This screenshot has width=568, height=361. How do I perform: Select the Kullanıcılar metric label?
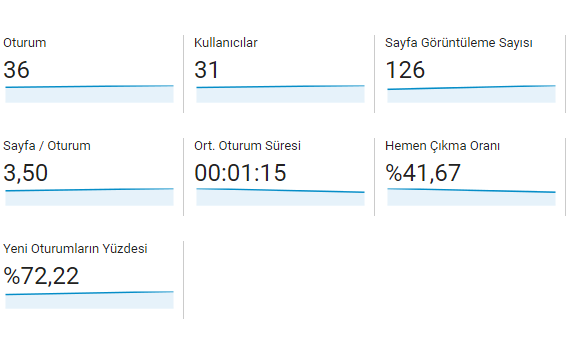click(226, 43)
